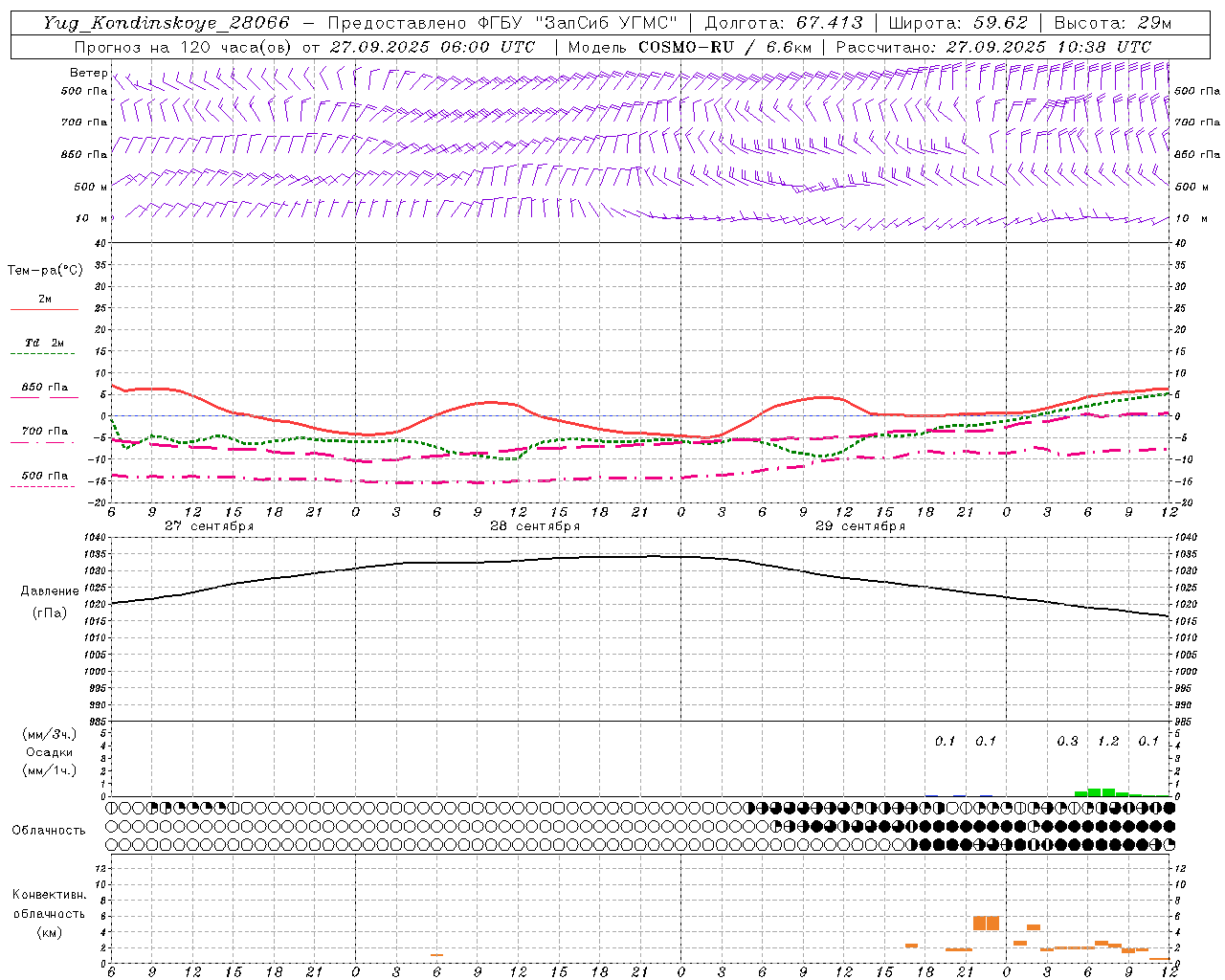Click the 1.2 precipitation amount
This screenshot has width=1225, height=980.
(x=1108, y=742)
